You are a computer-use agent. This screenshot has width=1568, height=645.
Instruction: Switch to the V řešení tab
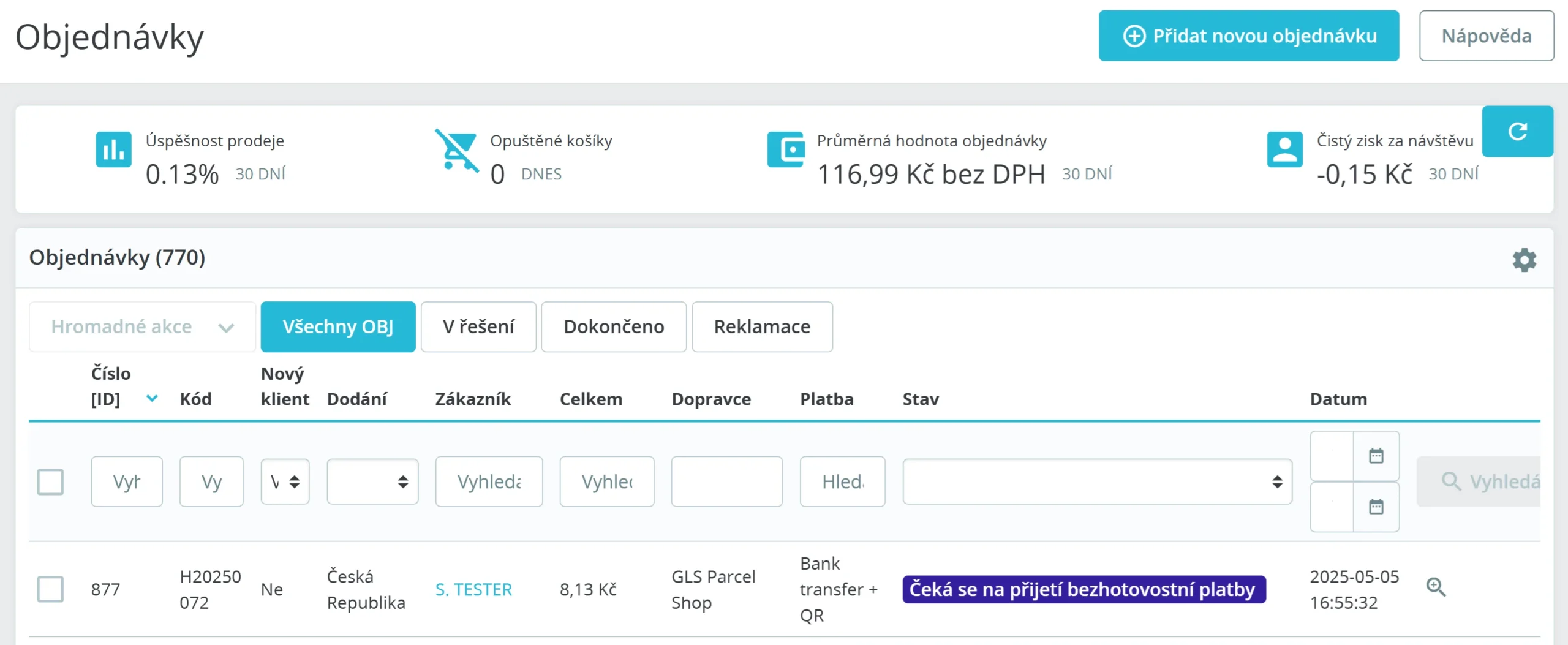click(x=478, y=326)
